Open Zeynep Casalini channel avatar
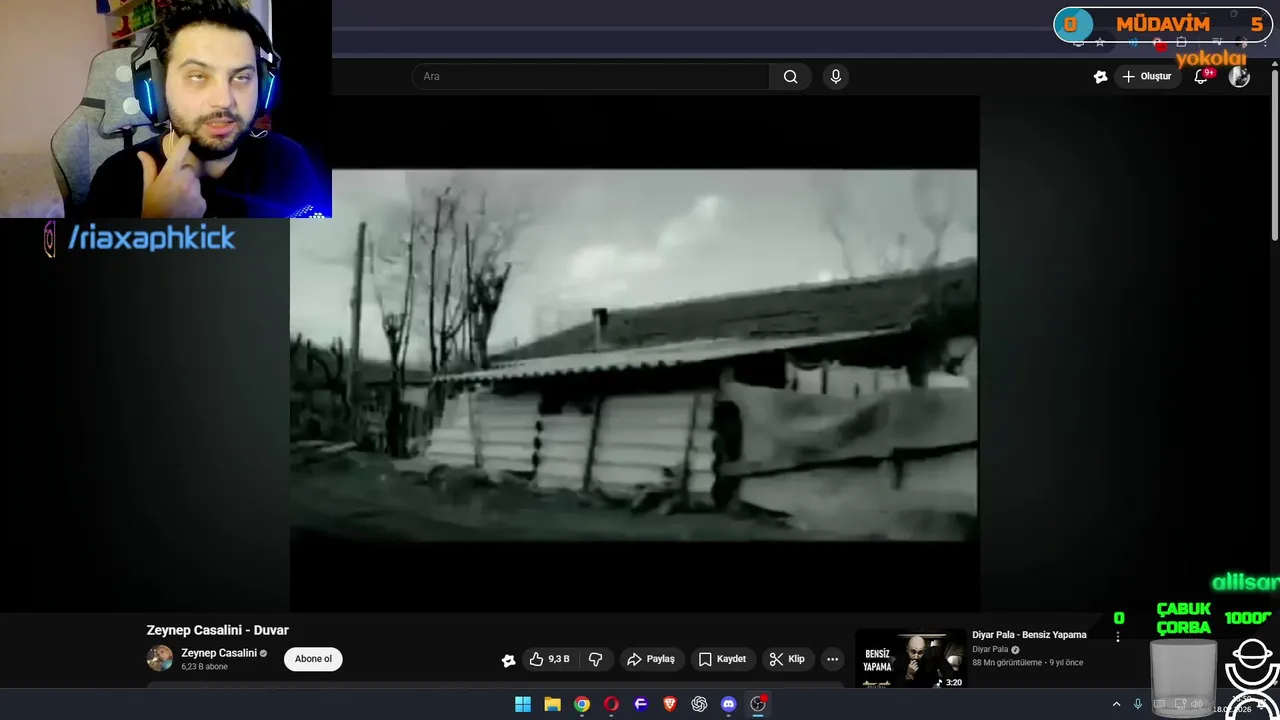The height and width of the screenshot is (720, 1280). click(x=160, y=658)
